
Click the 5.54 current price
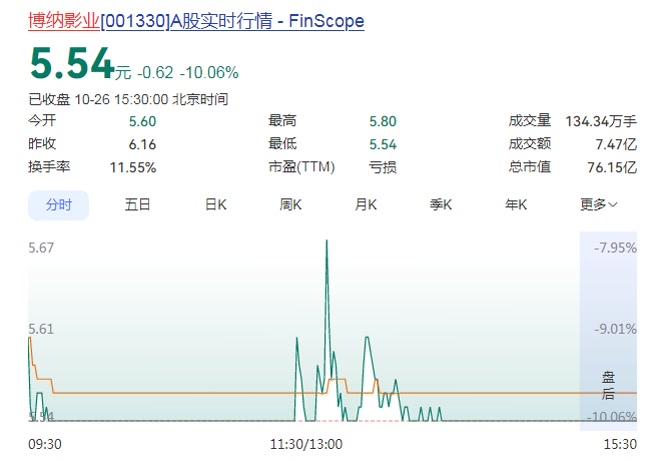click(x=72, y=64)
